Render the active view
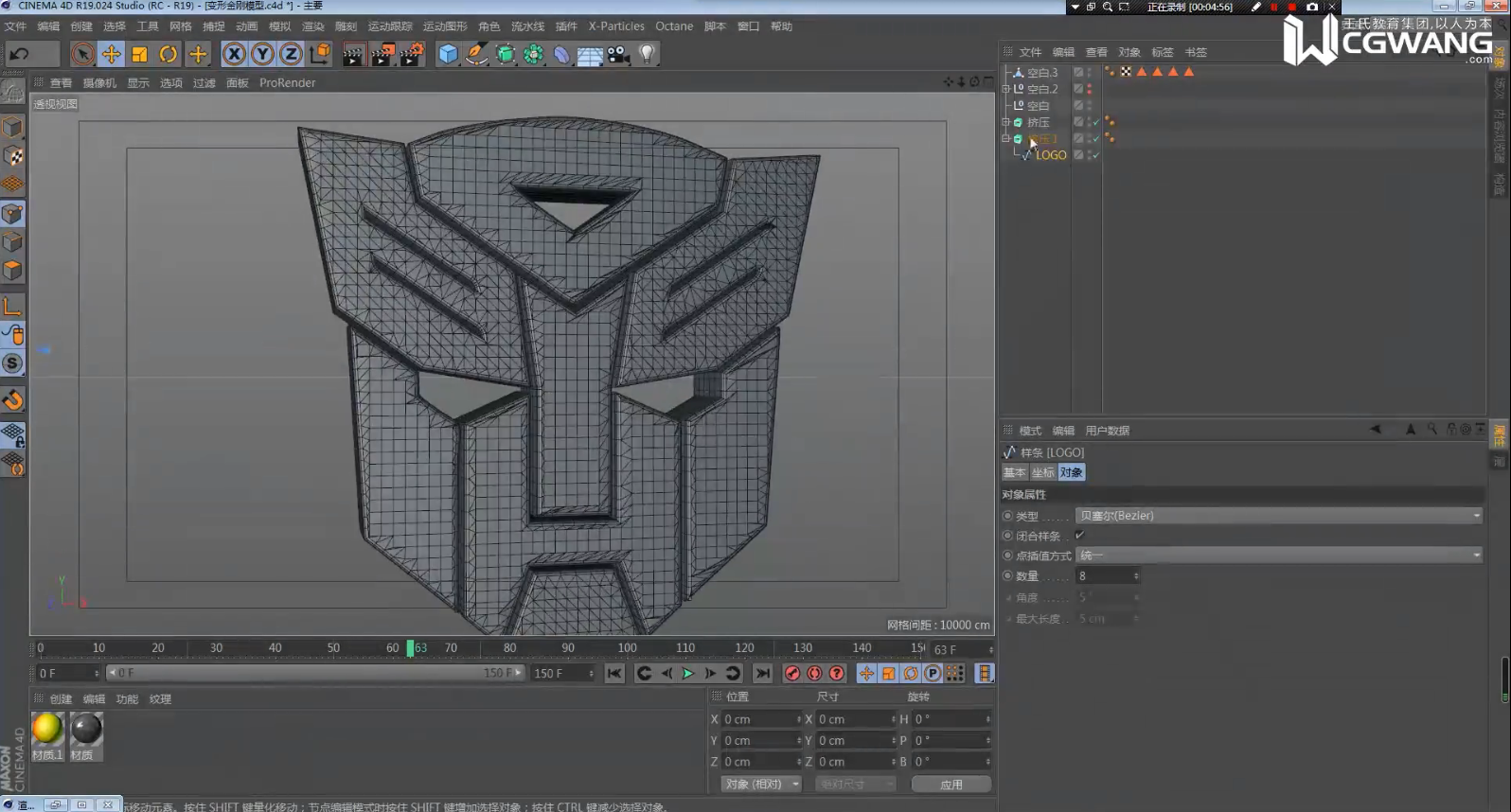 353,54
